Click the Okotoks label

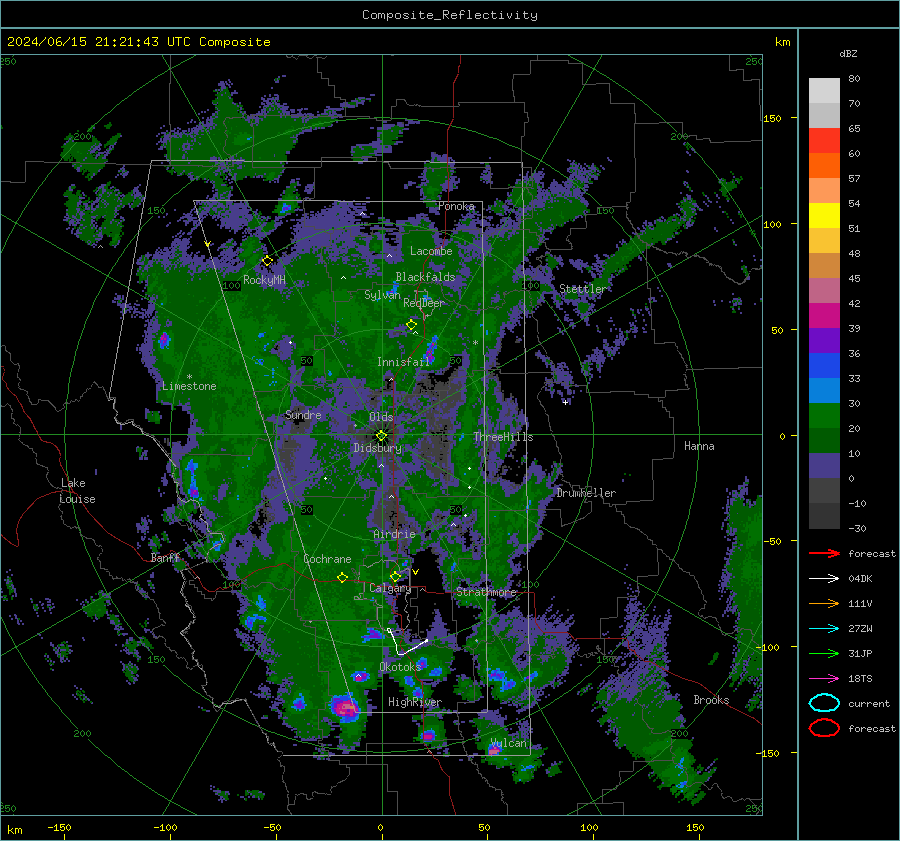point(400,666)
